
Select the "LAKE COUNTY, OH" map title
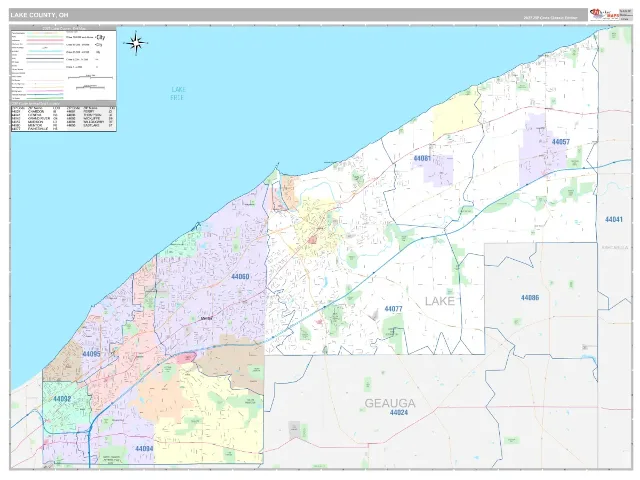[x=40, y=15]
